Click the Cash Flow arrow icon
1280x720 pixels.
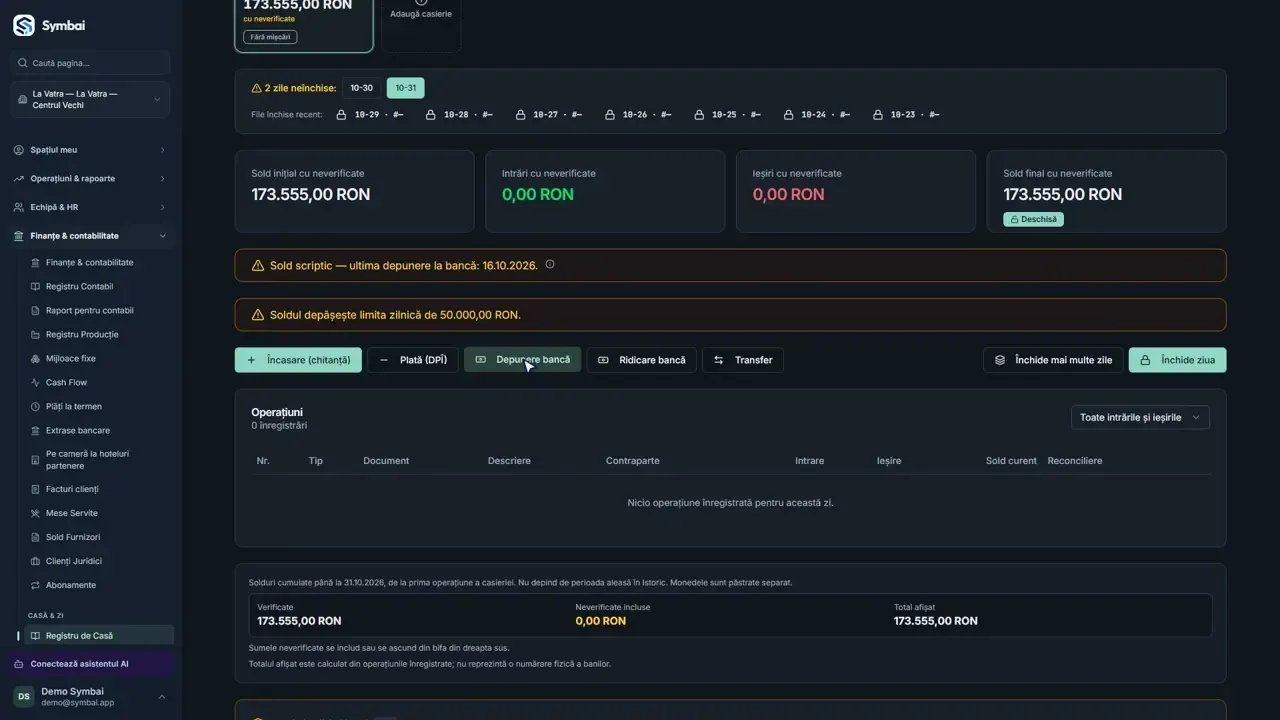coord(36,383)
